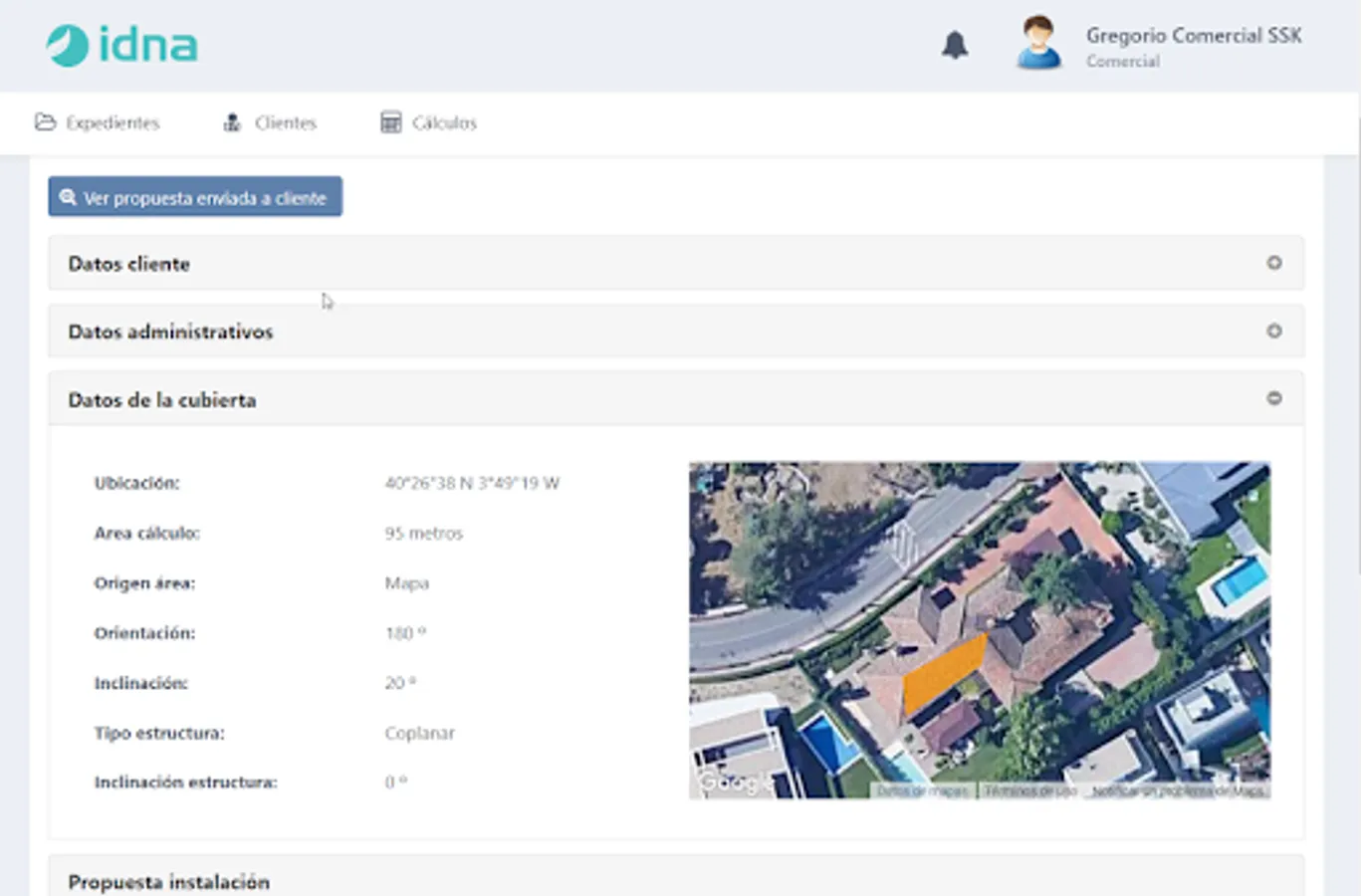
Task: Open the notifications bell
Action: 955,45
